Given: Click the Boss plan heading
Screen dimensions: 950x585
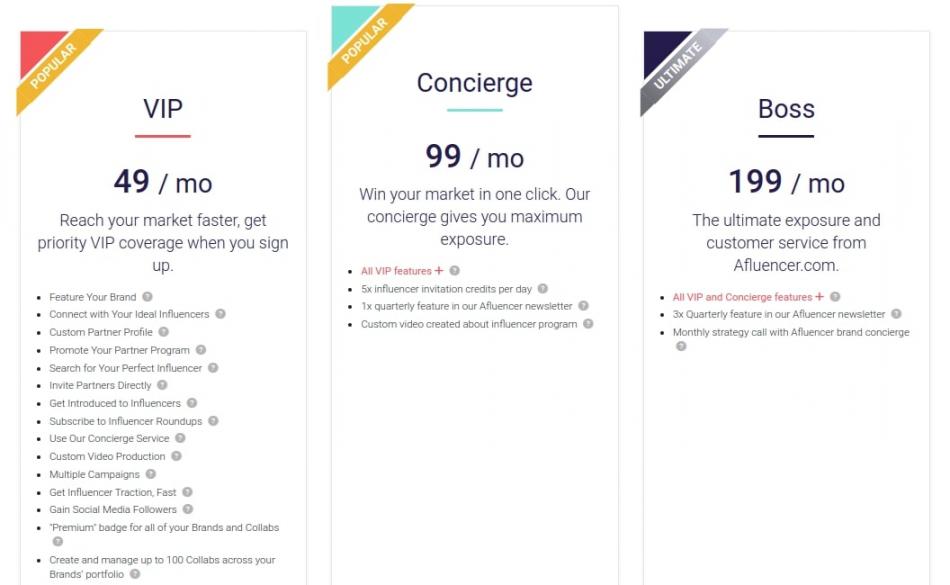Looking at the screenshot, I should pos(786,108).
